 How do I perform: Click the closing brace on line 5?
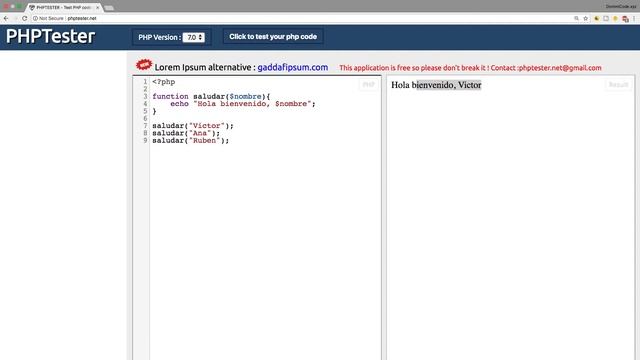coord(154,111)
